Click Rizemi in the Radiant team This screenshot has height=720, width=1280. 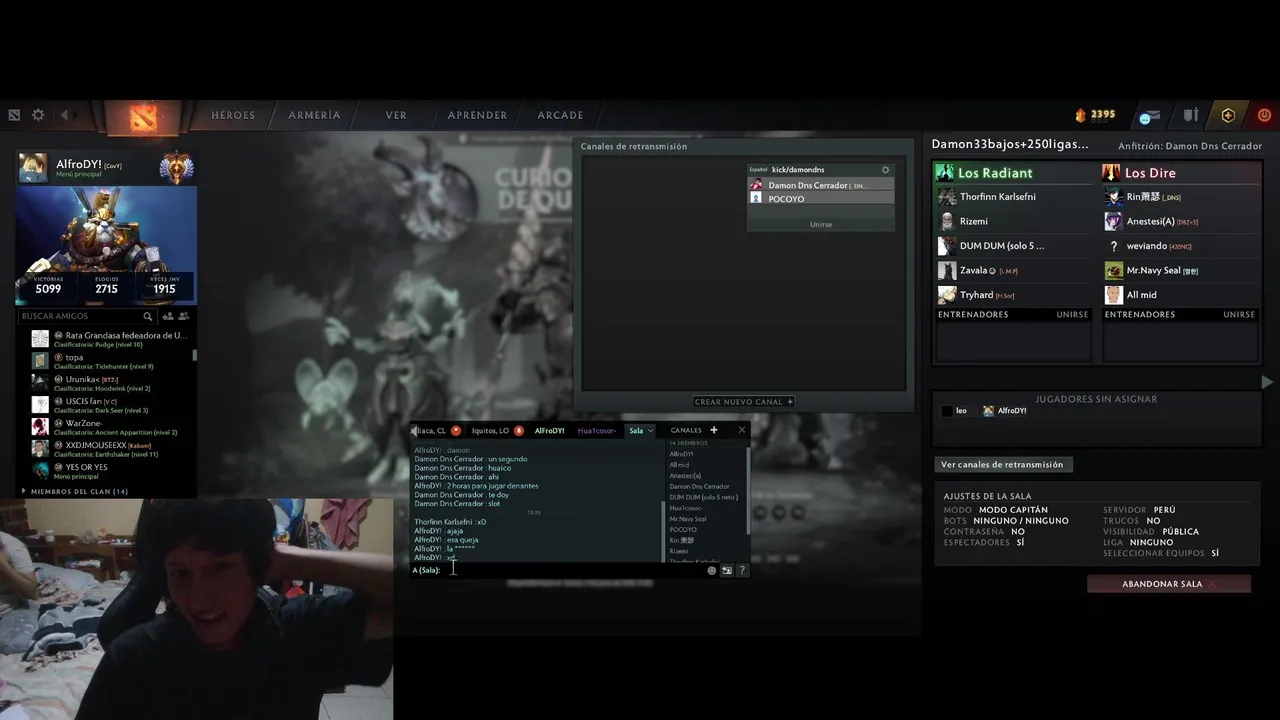[x=1014, y=221]
